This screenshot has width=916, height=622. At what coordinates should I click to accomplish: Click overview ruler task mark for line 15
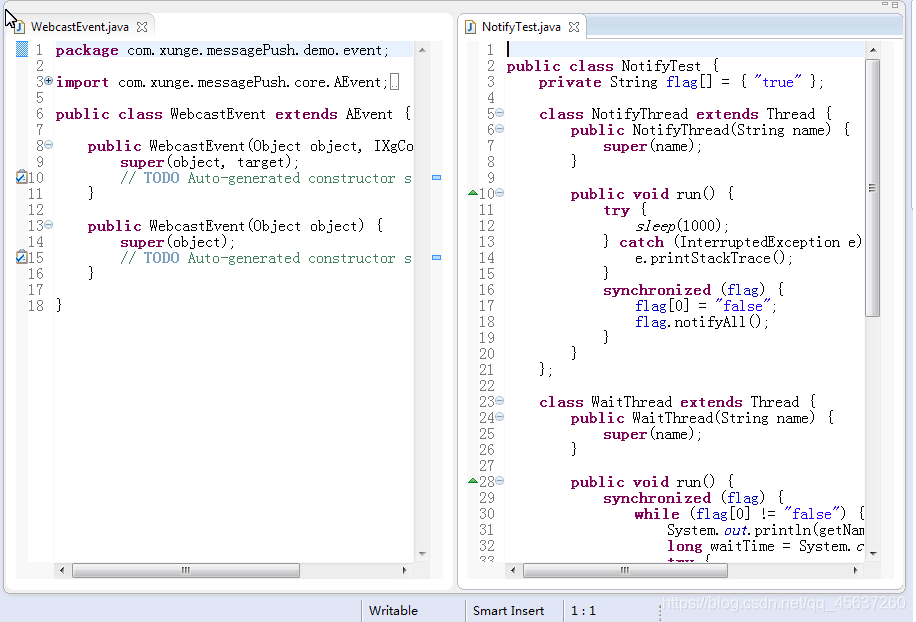point(436,257)
